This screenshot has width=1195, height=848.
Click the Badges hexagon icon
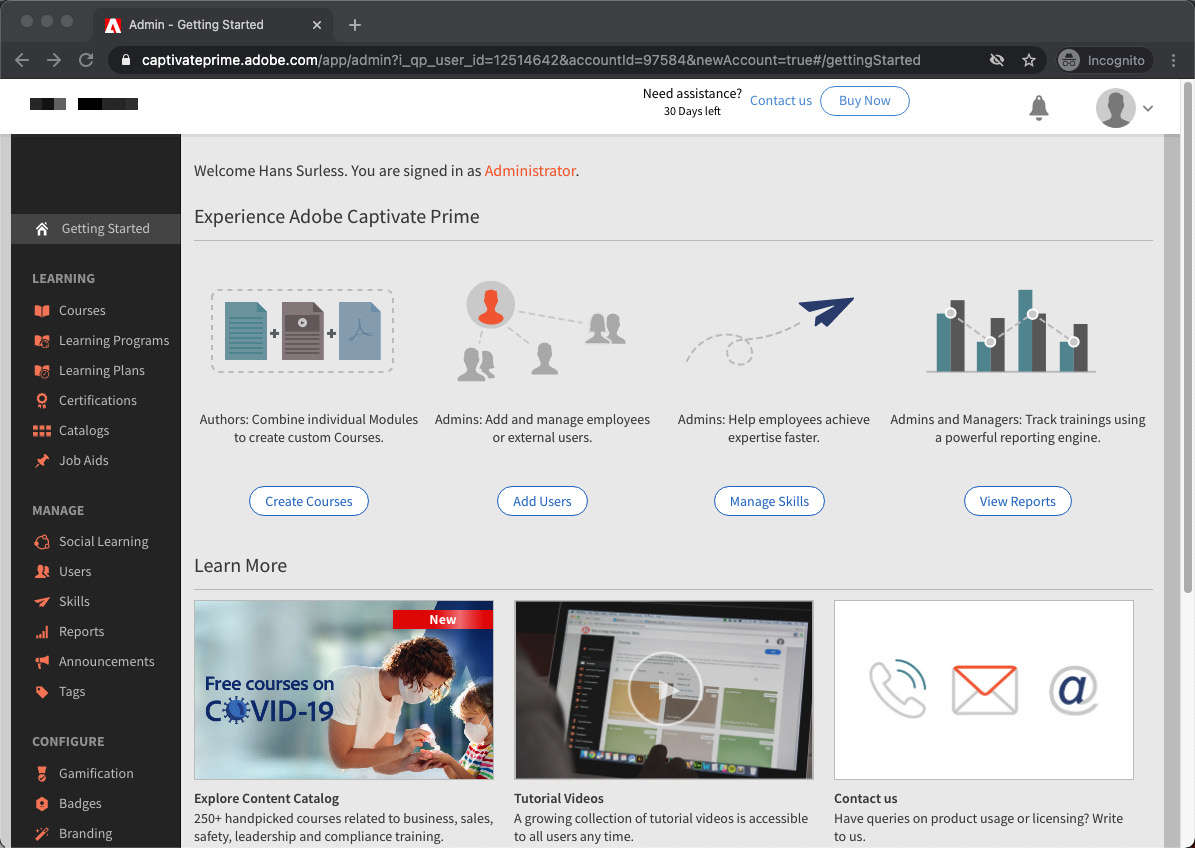[42, 804]
